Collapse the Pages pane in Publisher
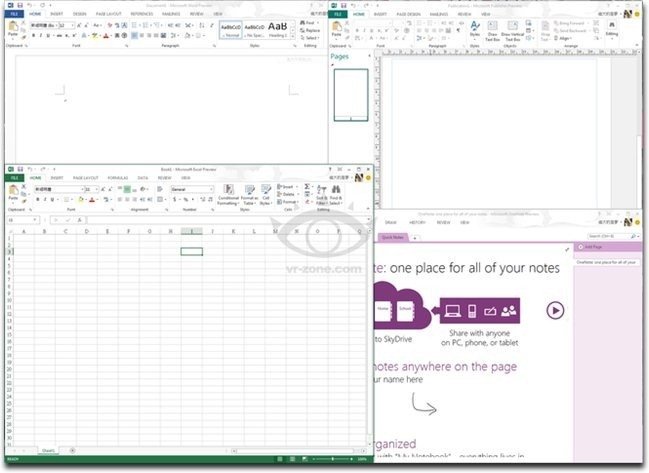Image resolution: width=649 pixels, height=473 pixels. pyautogui.click(x=369, y=56)
